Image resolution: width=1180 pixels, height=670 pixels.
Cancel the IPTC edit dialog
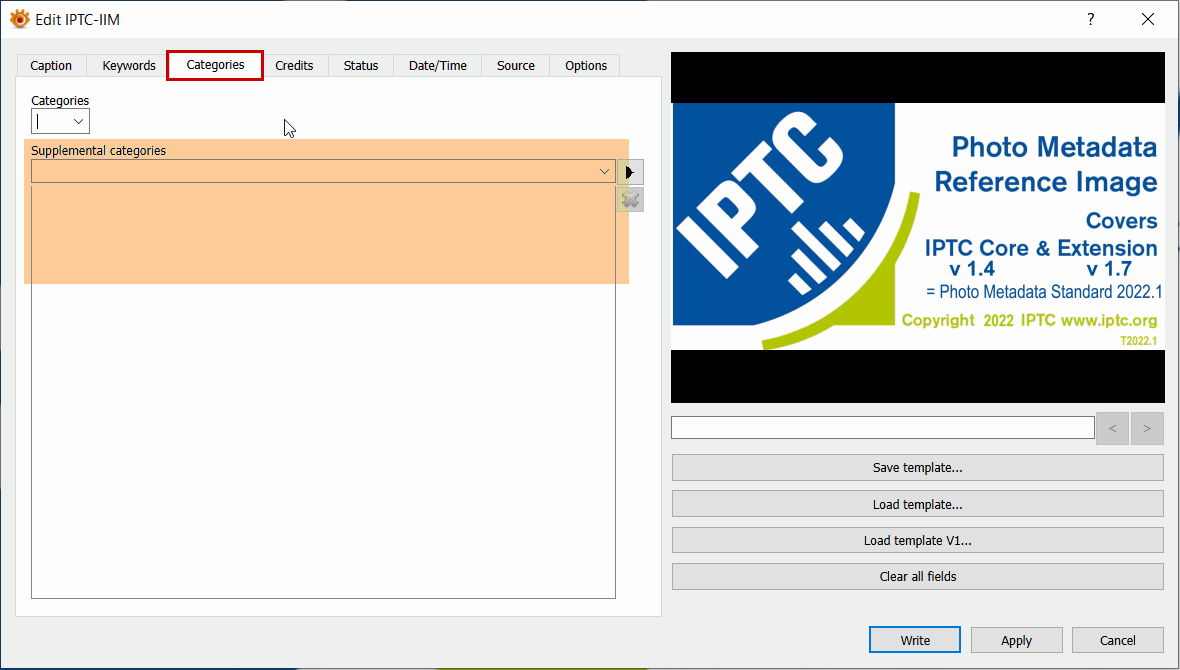(1118, 640)
